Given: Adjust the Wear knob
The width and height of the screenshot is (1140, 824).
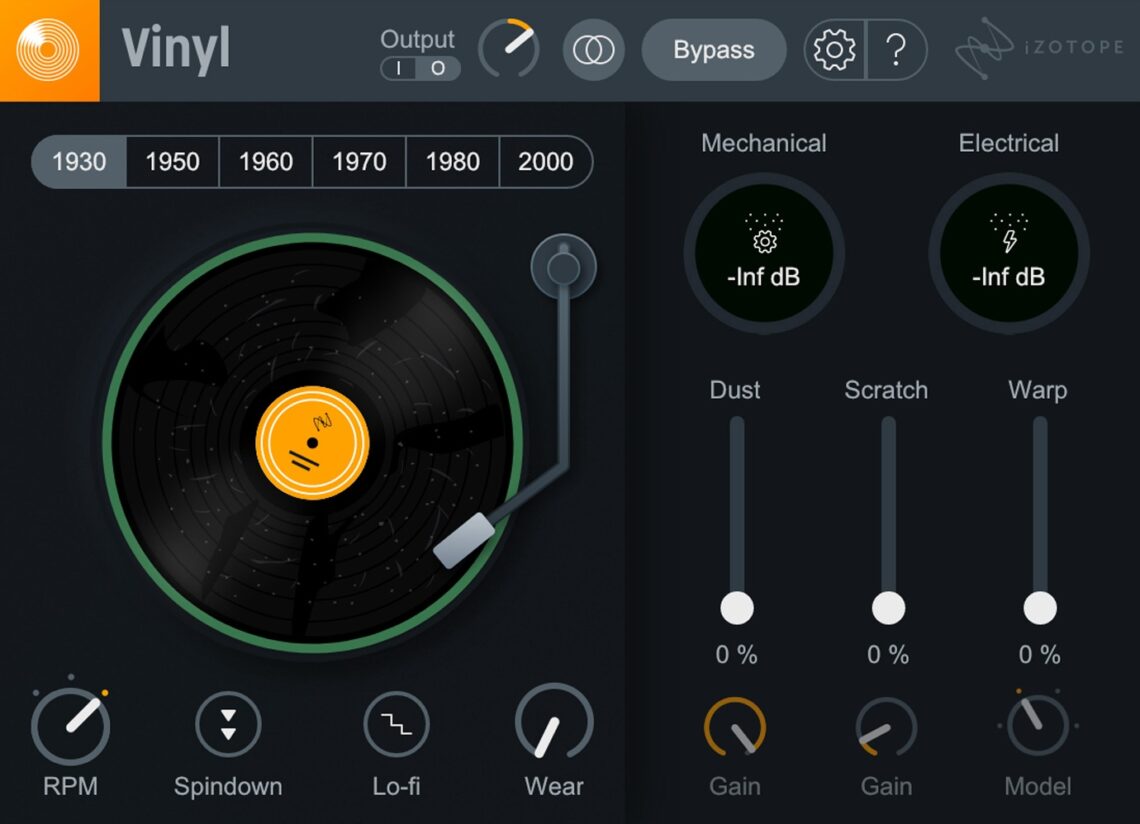Looking at the screenshot, I should point(553,724).
